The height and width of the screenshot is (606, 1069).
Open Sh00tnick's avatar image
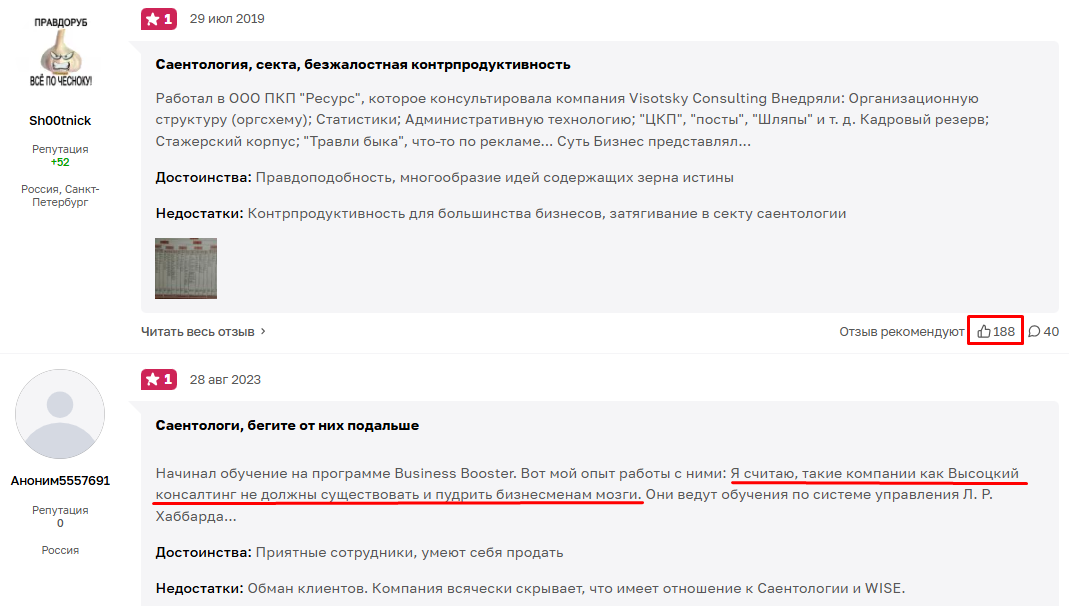tap(60, 52)
